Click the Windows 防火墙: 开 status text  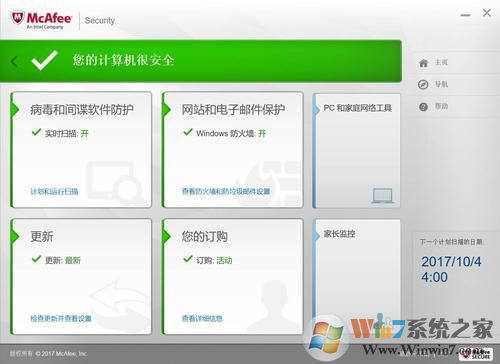(231, 134)
